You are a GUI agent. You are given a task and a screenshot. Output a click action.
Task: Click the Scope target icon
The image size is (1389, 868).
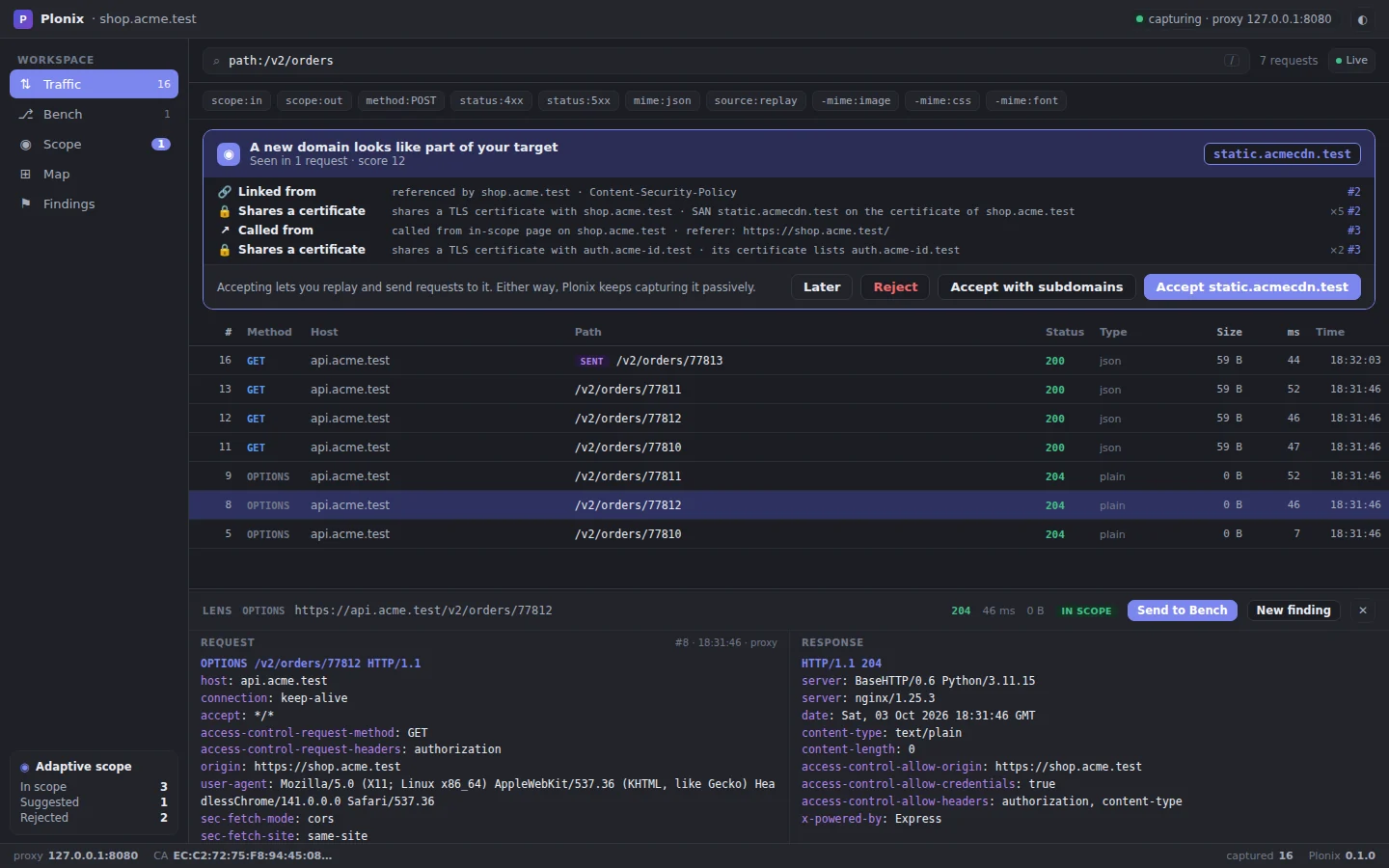(25, 144)
